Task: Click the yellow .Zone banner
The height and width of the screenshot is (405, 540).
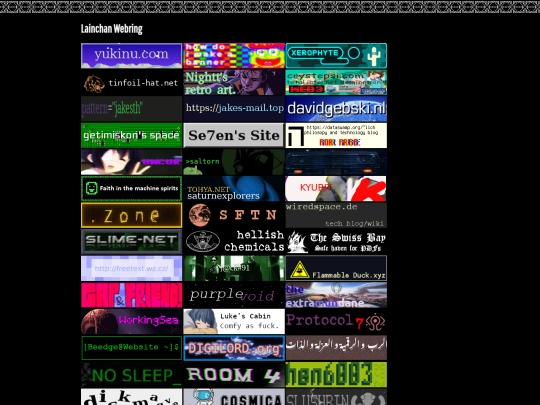Action: [132, 215]
